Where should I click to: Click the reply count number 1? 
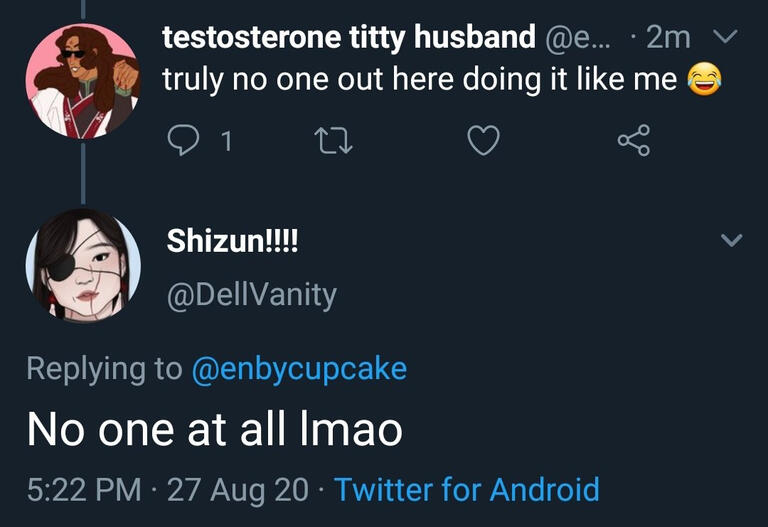click(x=226, y=142)
